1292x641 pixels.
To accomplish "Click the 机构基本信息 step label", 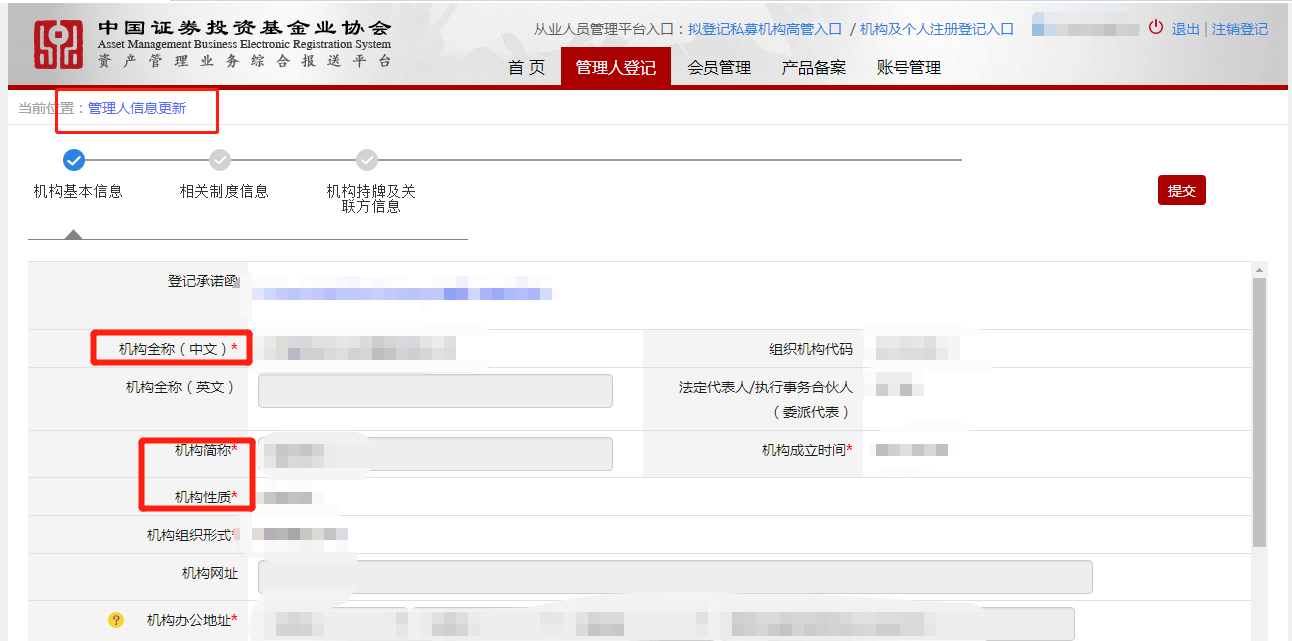I will 78,191.
